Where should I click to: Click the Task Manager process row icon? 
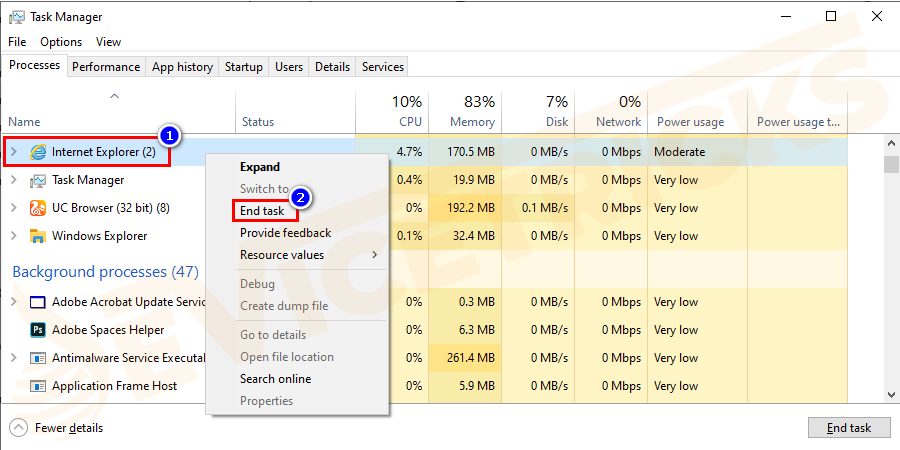point(38,180)
